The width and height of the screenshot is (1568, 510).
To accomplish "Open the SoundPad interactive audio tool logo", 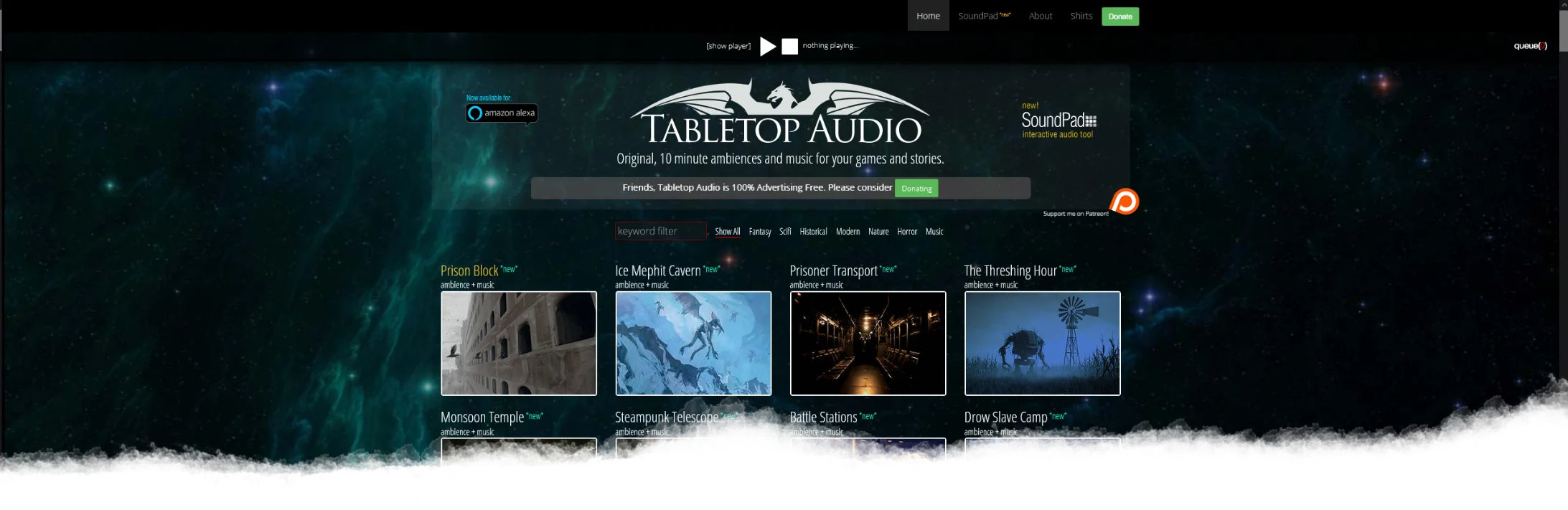I will [x=1058, y=121].
